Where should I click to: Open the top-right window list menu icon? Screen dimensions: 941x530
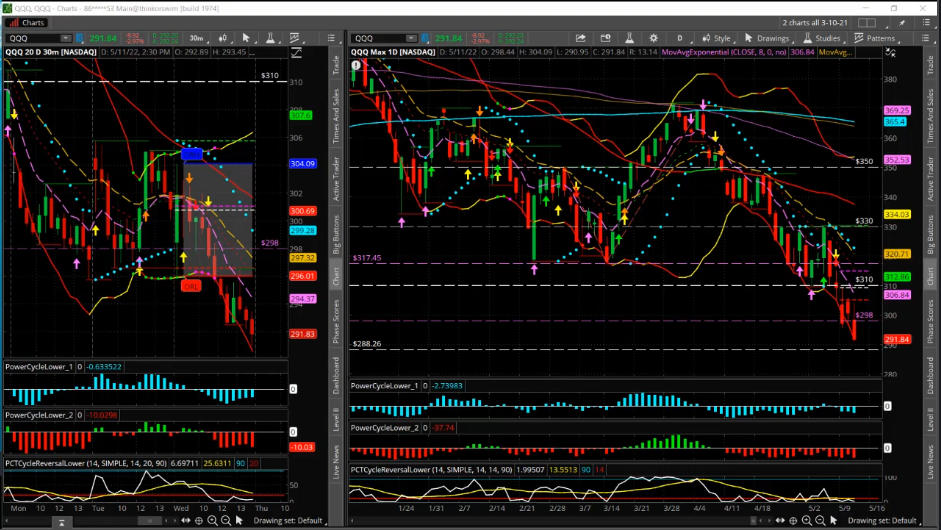926,23
